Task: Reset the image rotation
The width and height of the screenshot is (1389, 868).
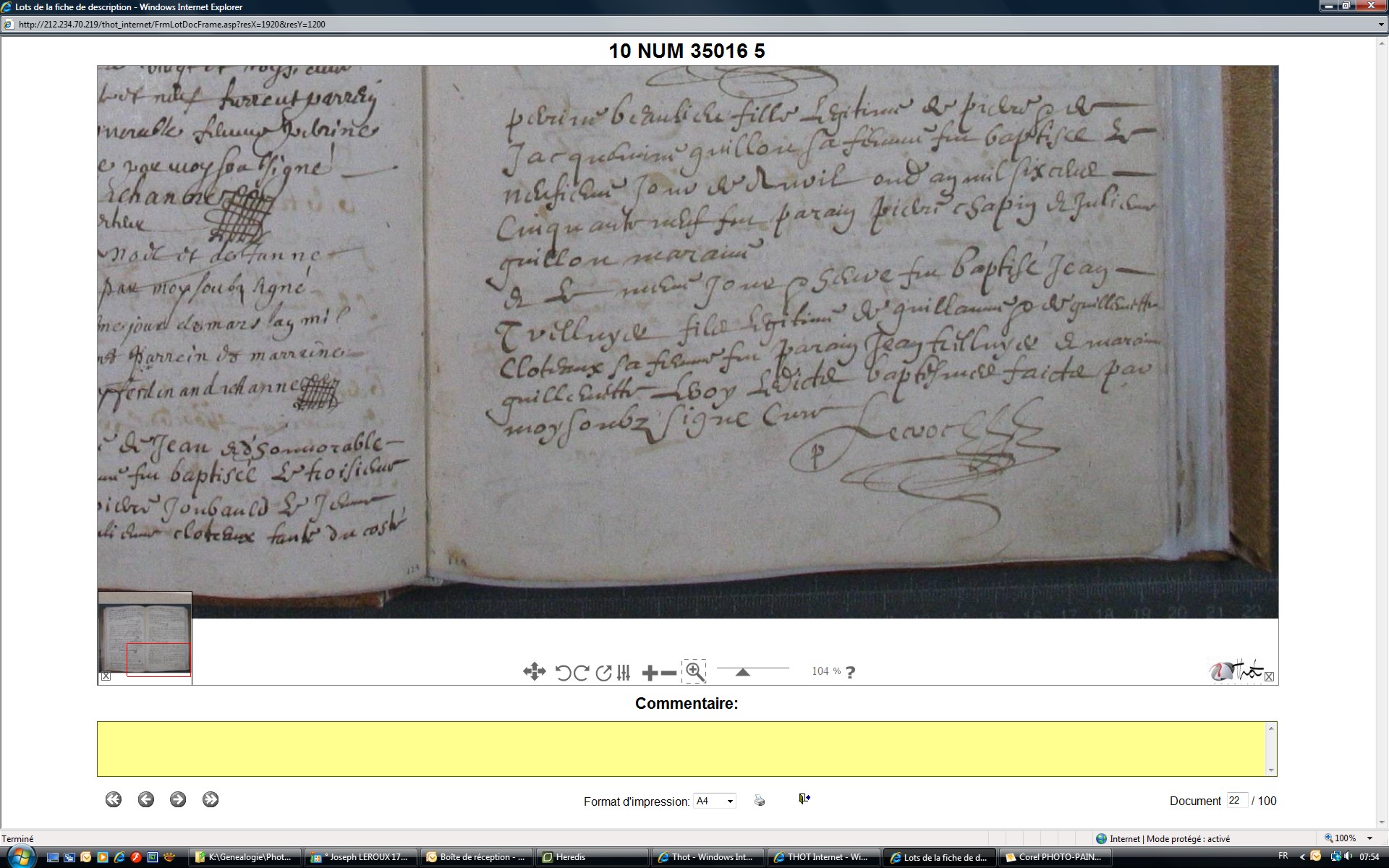Action: tap(603, 673)
